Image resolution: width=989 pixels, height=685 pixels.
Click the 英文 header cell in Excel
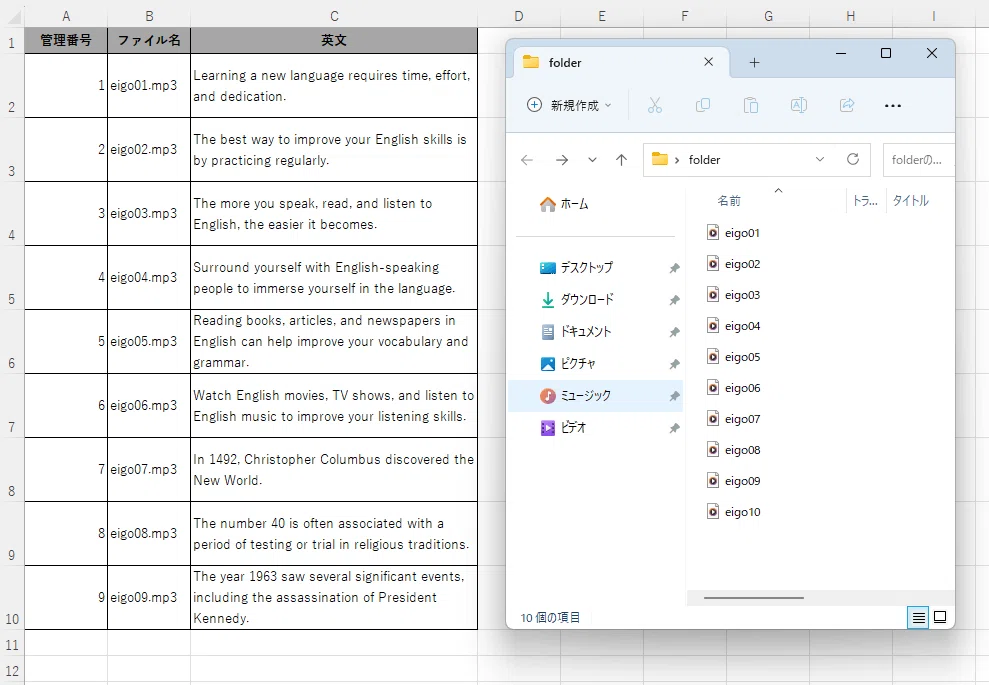pos(334,40)
